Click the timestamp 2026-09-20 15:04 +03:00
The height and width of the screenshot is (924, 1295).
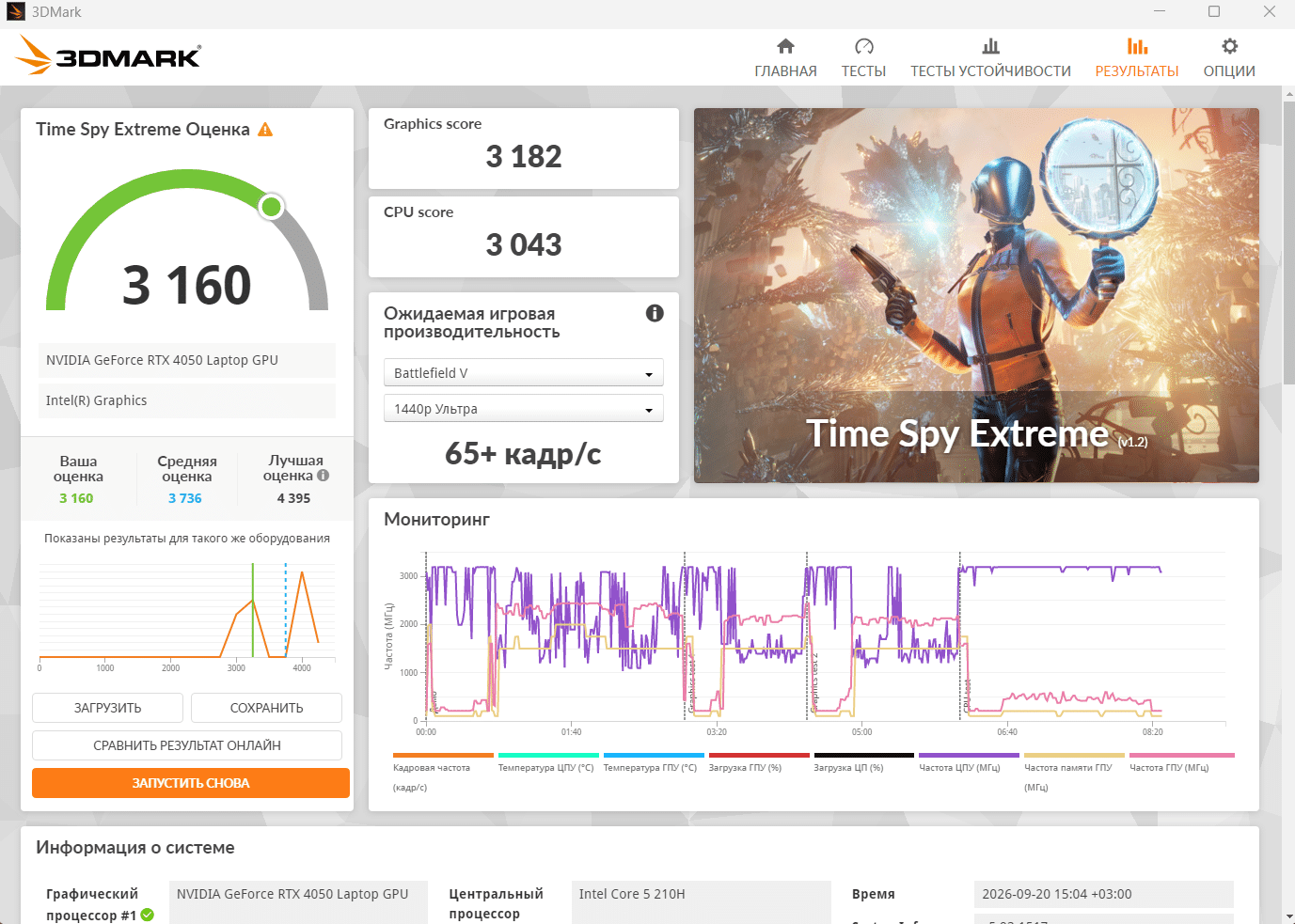(x=1104, y=894)
